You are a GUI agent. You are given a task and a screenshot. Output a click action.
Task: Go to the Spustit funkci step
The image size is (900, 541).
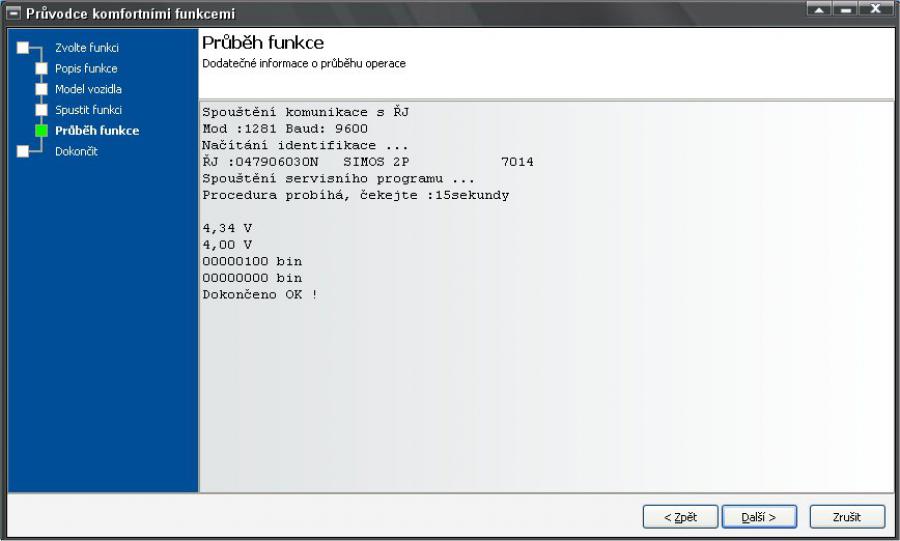point(88,110)
